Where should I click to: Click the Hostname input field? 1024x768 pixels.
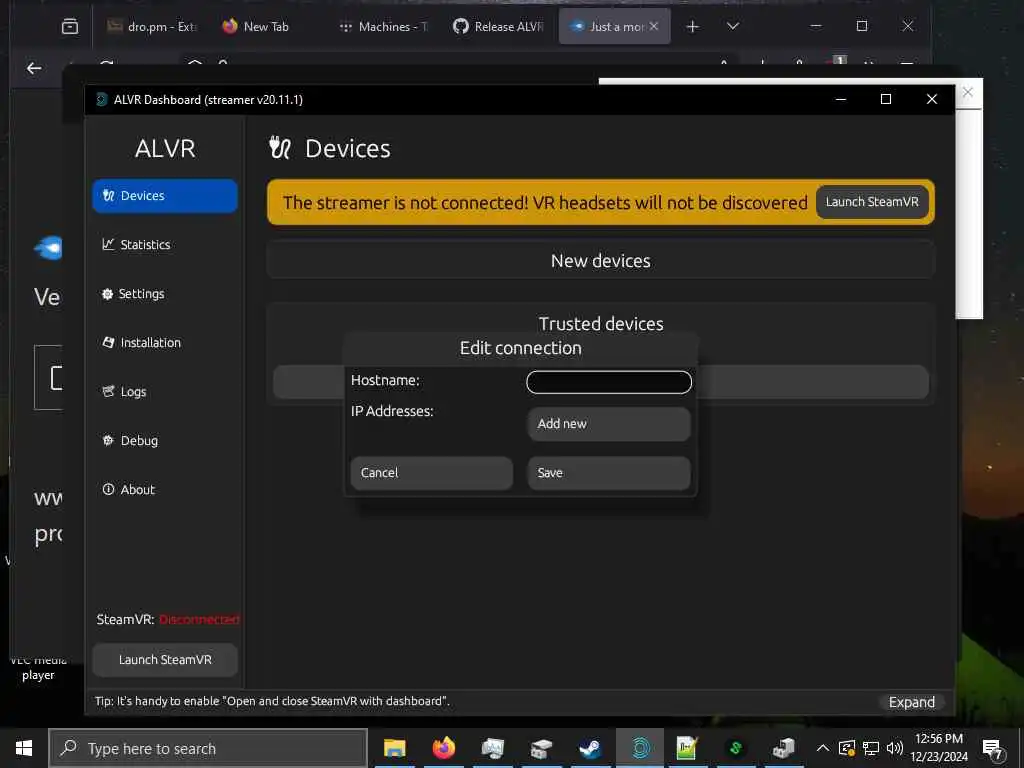click(609, 382)
